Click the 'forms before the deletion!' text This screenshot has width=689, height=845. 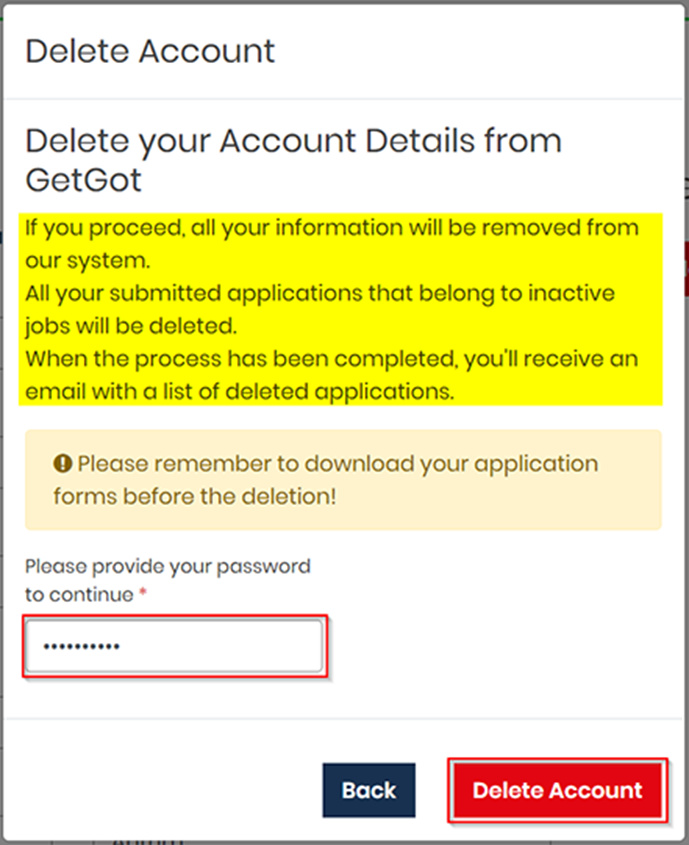click(x=194, y=496)
